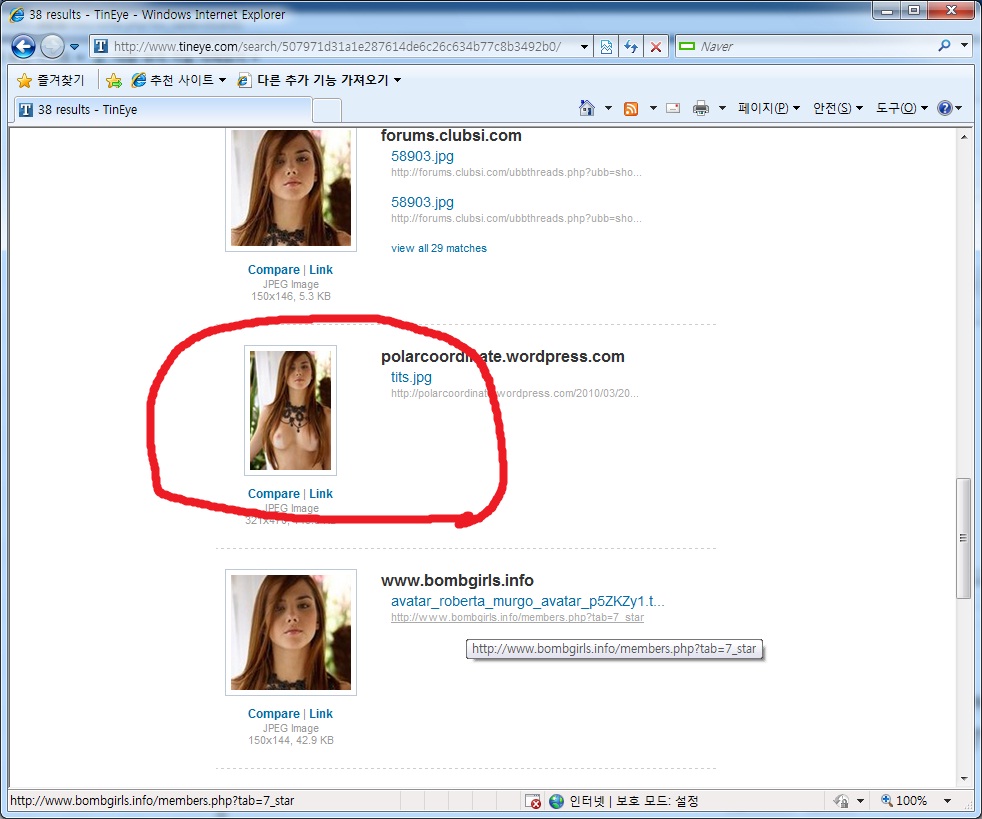Open the 페이지(P) page menu
Screen dimensions: 982x819
click(769, 108)
